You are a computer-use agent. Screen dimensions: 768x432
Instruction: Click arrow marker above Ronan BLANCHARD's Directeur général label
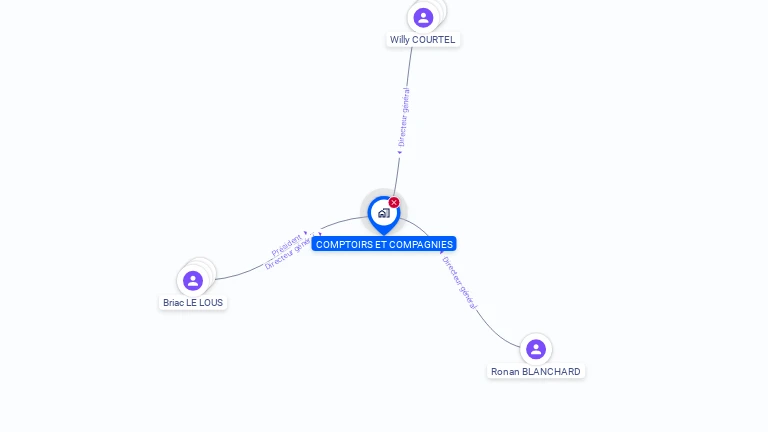(x=442, y=252)
